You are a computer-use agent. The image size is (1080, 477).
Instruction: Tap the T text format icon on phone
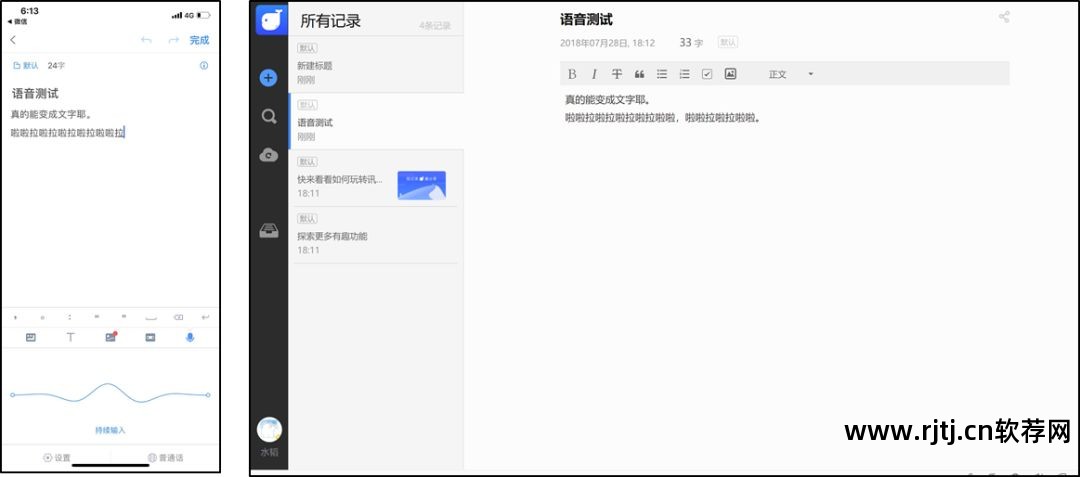70,337
